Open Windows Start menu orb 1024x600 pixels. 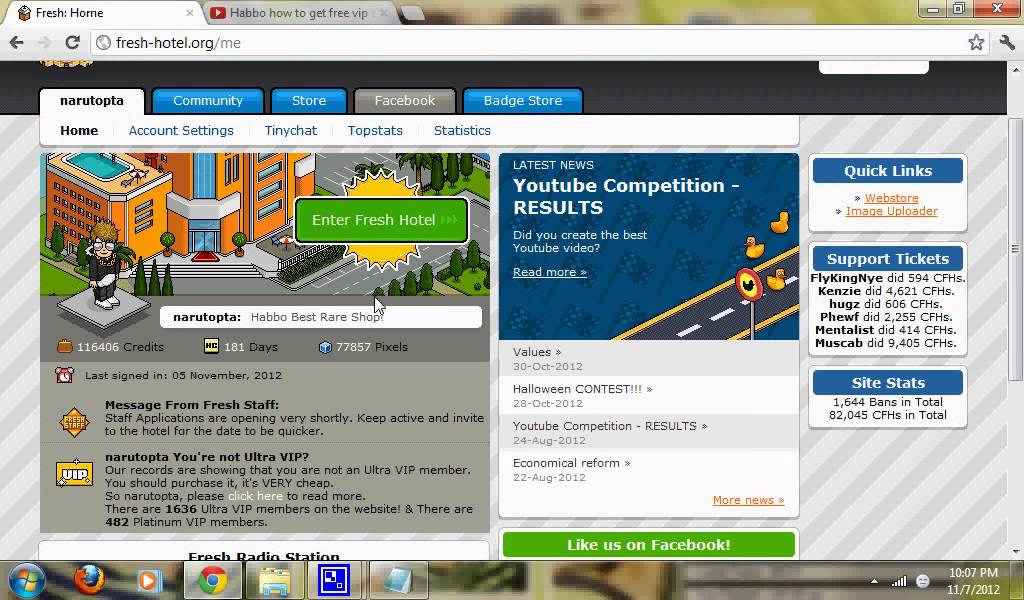26,580
